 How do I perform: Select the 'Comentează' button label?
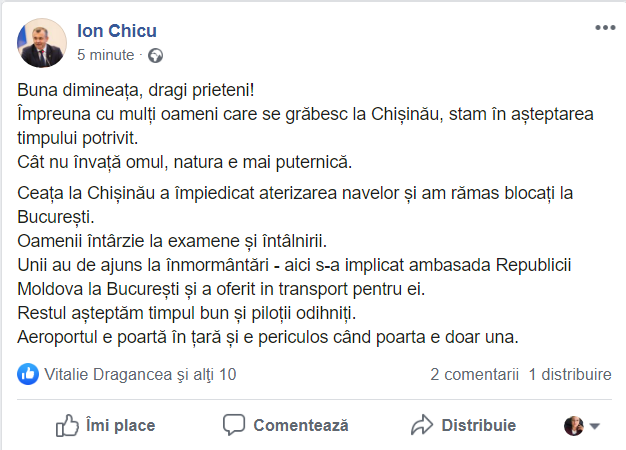[x=301, y=425]
